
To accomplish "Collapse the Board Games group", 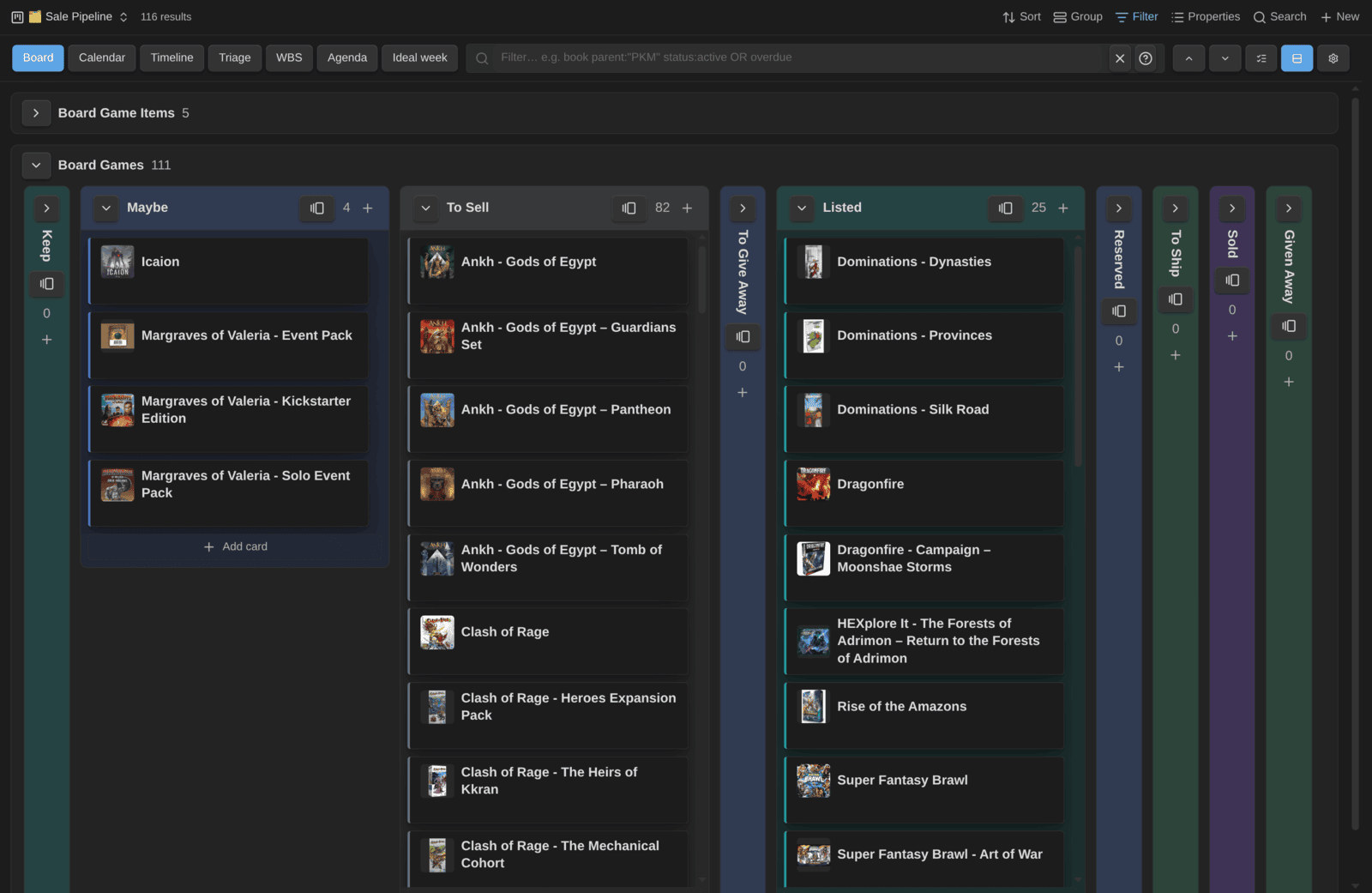I will coord(36,166).
